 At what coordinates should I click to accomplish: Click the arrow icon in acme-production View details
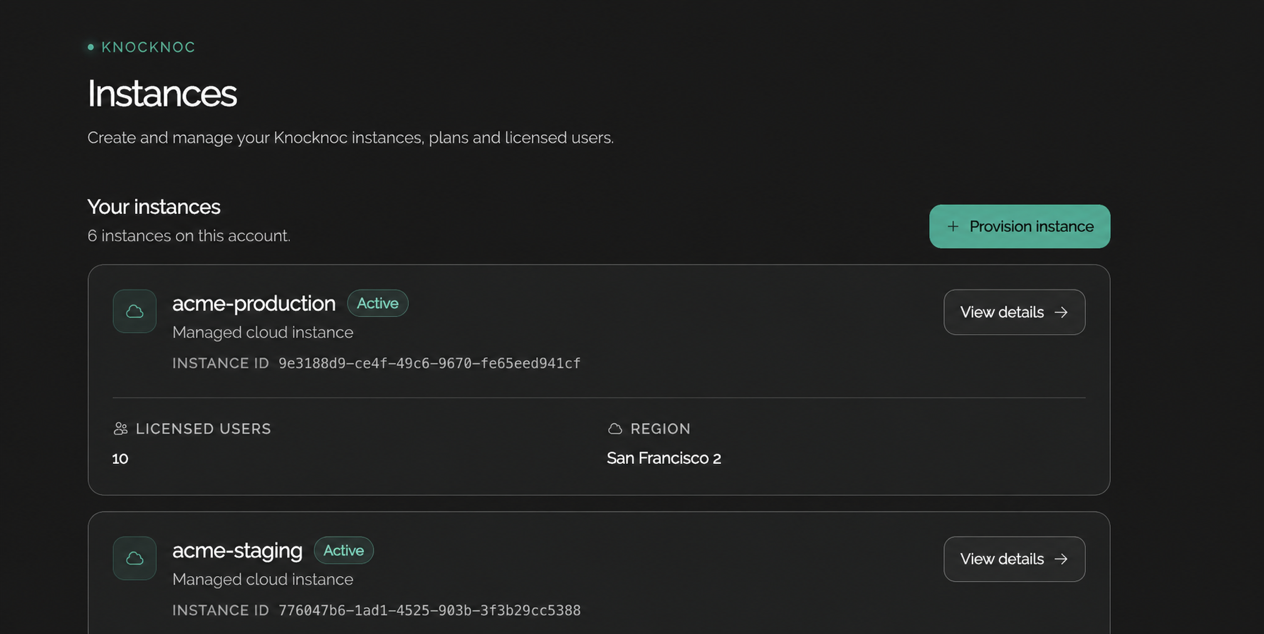point(1061,313)
